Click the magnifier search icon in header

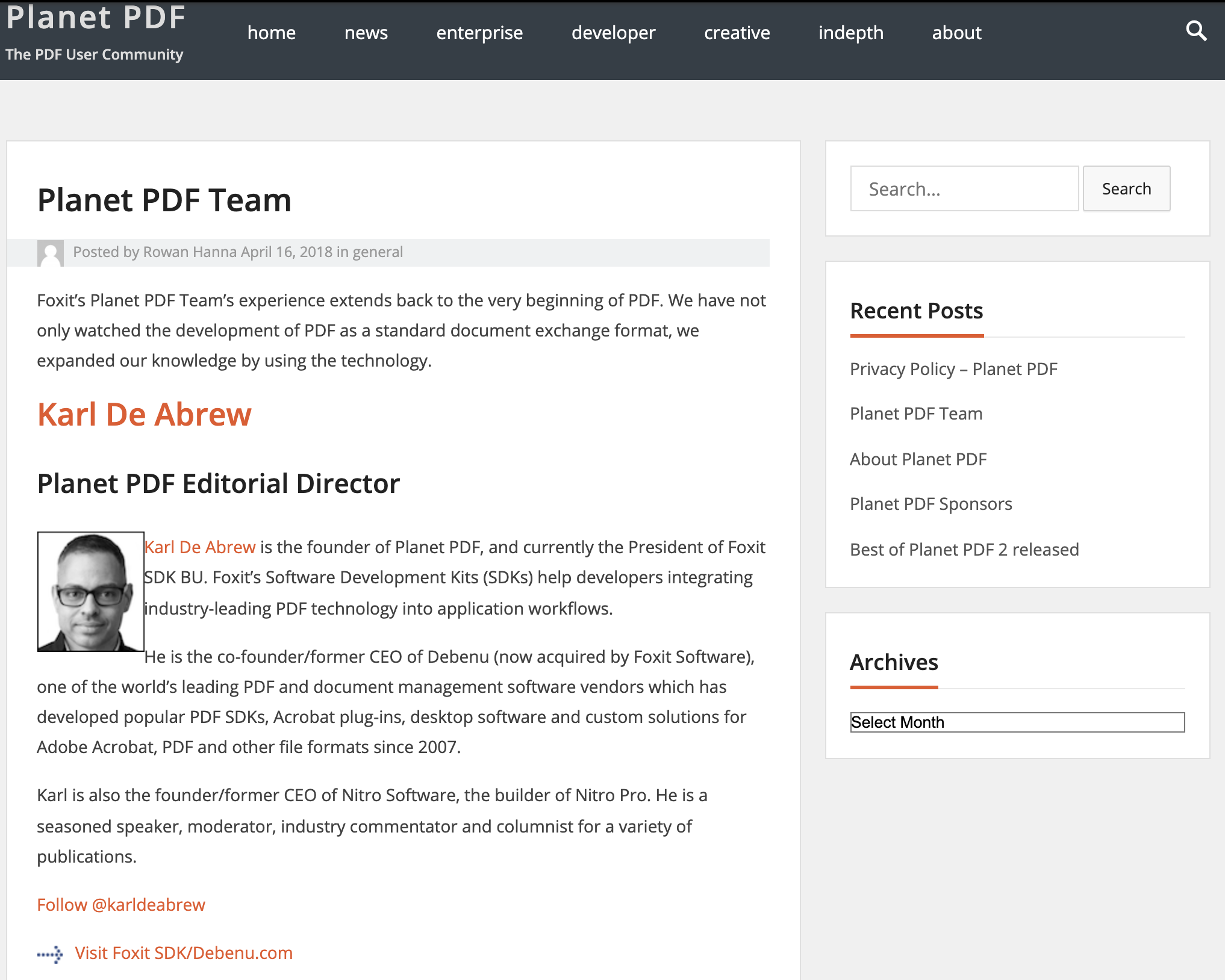1195,31
